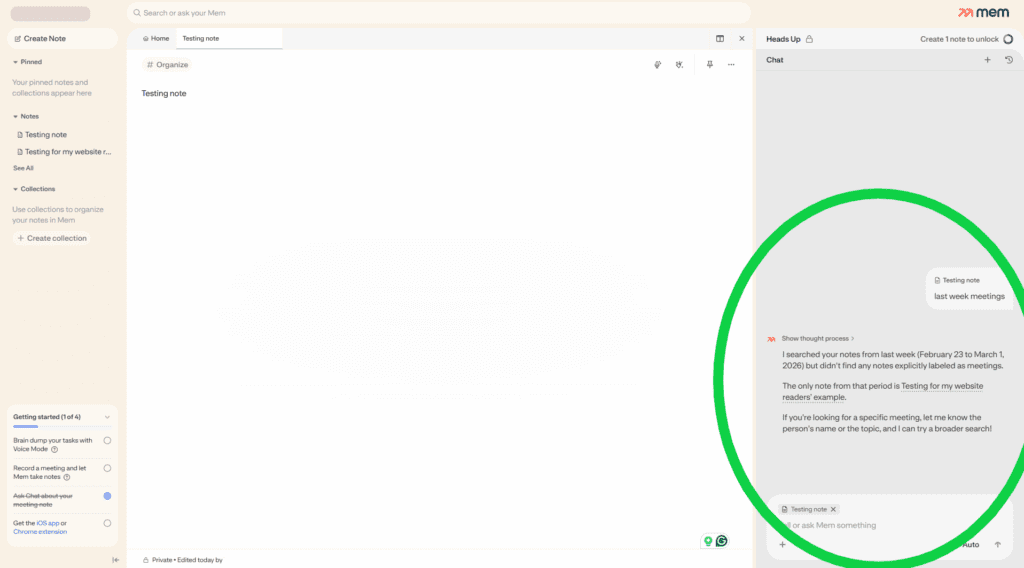The image size is (1024, 568).
Task: Click the plus attachment icon in chat input
Action: point(782,544)
